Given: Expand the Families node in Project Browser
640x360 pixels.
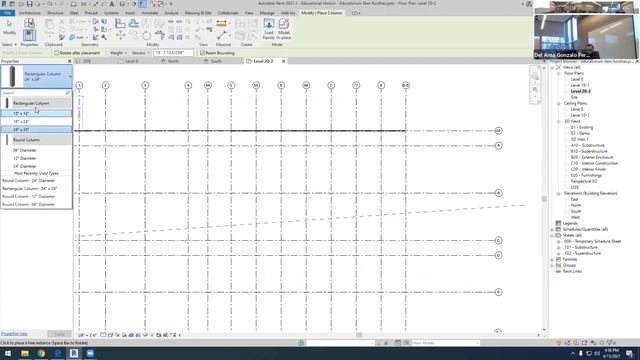Looking at the screenshot, I should (552, 260).
